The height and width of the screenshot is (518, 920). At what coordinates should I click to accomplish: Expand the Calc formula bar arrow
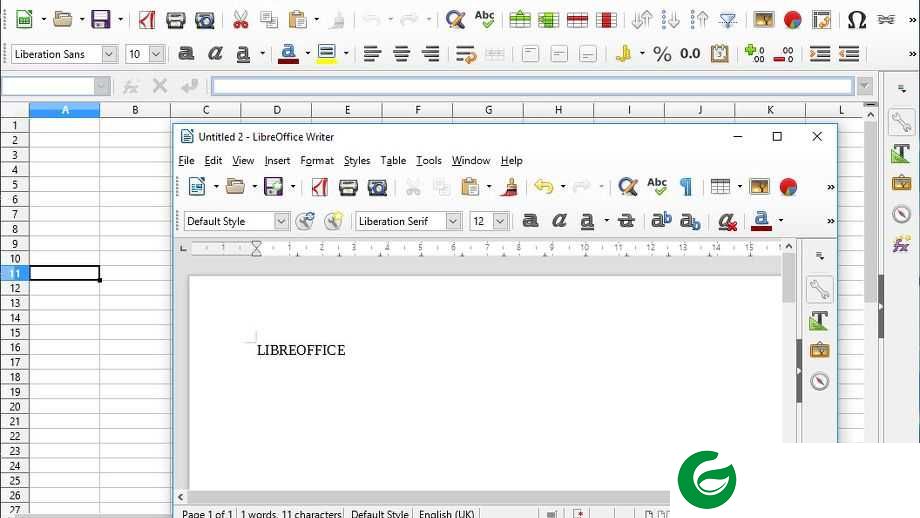(x=864, y=86)
